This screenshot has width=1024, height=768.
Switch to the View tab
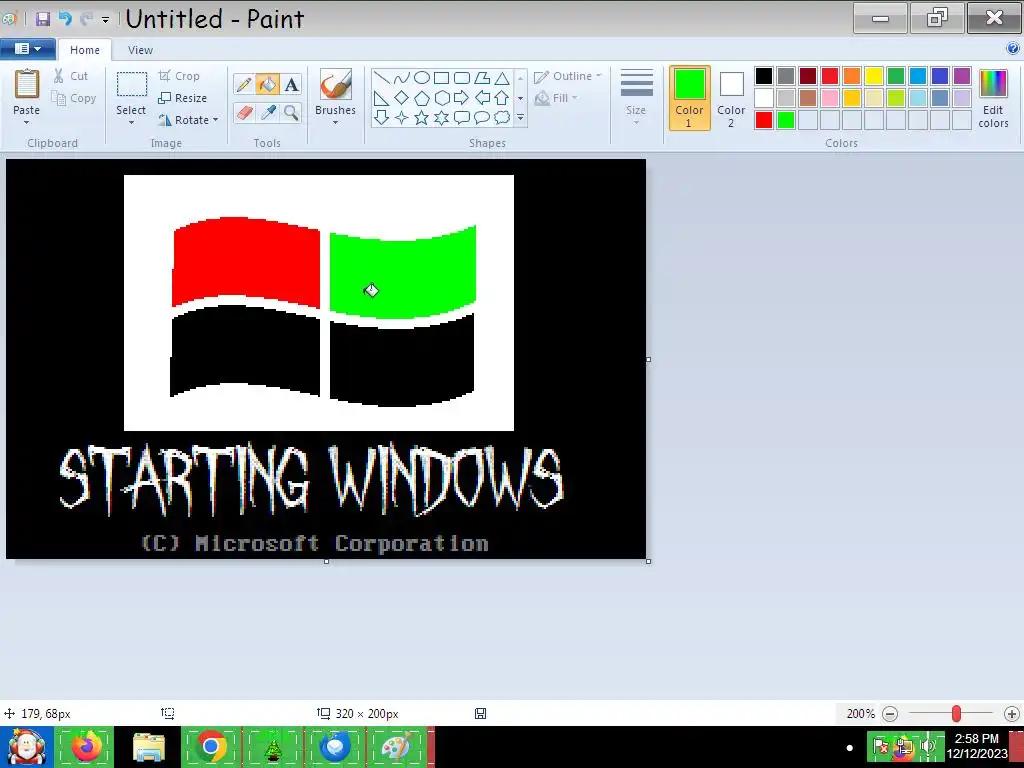tap(140, 50)
